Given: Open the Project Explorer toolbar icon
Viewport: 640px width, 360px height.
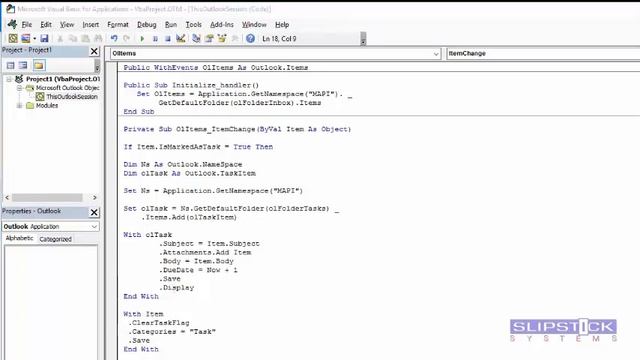Looking at the screenshot, I should [x=196, y=38].
